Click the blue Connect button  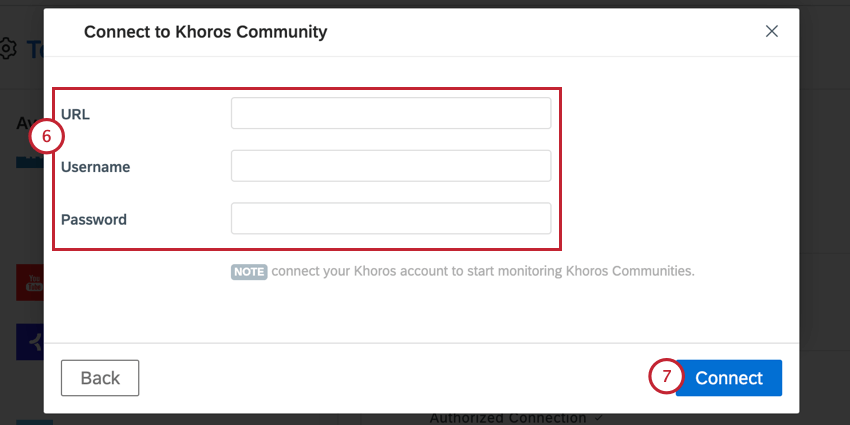coord(729,378)
